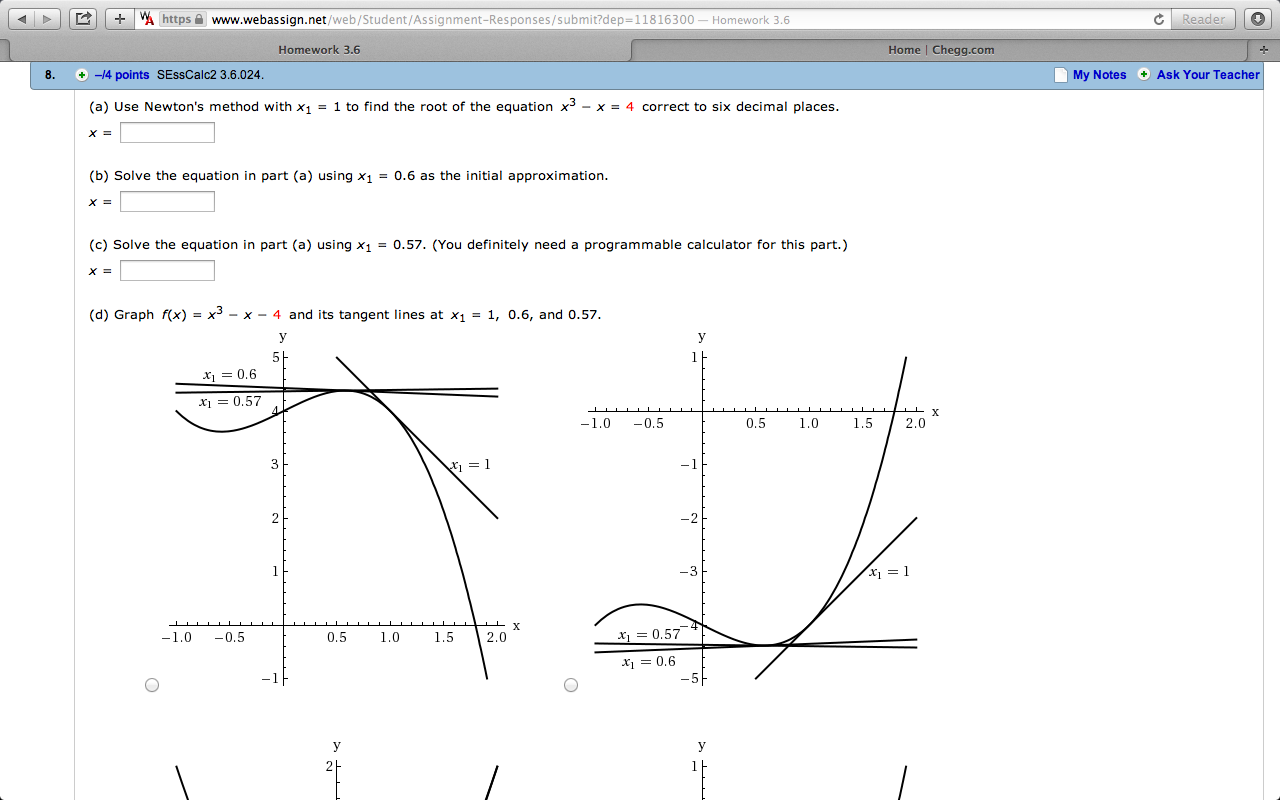Open a new tab with the plus icon
Viewport: 1280px width, 800px height.
pos(119,18)
